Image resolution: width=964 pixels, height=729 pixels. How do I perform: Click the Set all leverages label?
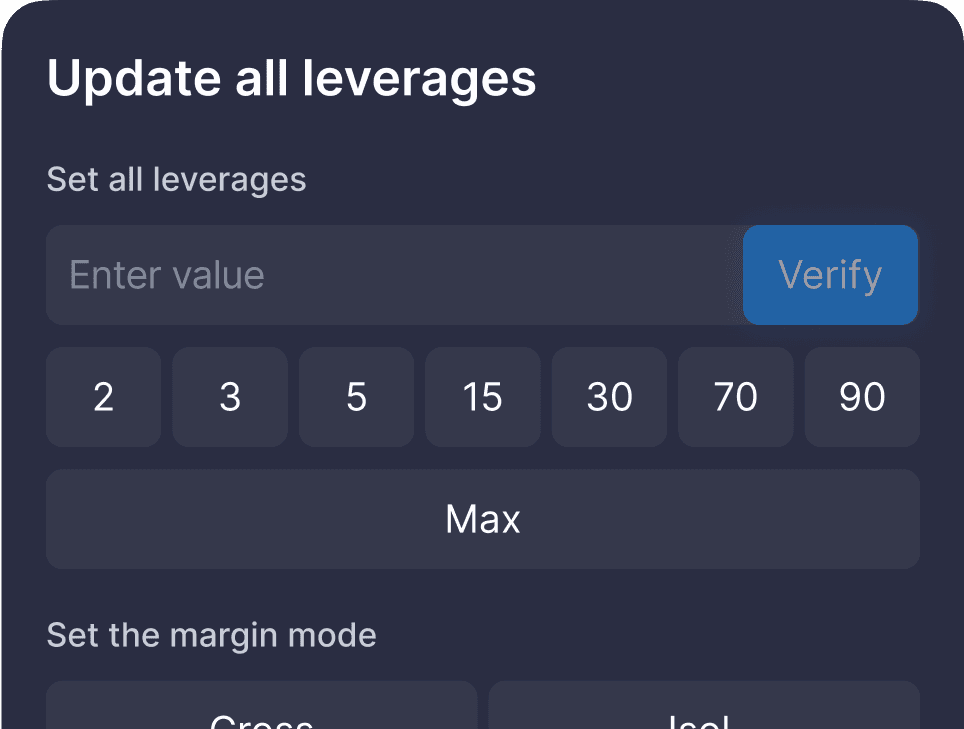[x=176, y=180]
